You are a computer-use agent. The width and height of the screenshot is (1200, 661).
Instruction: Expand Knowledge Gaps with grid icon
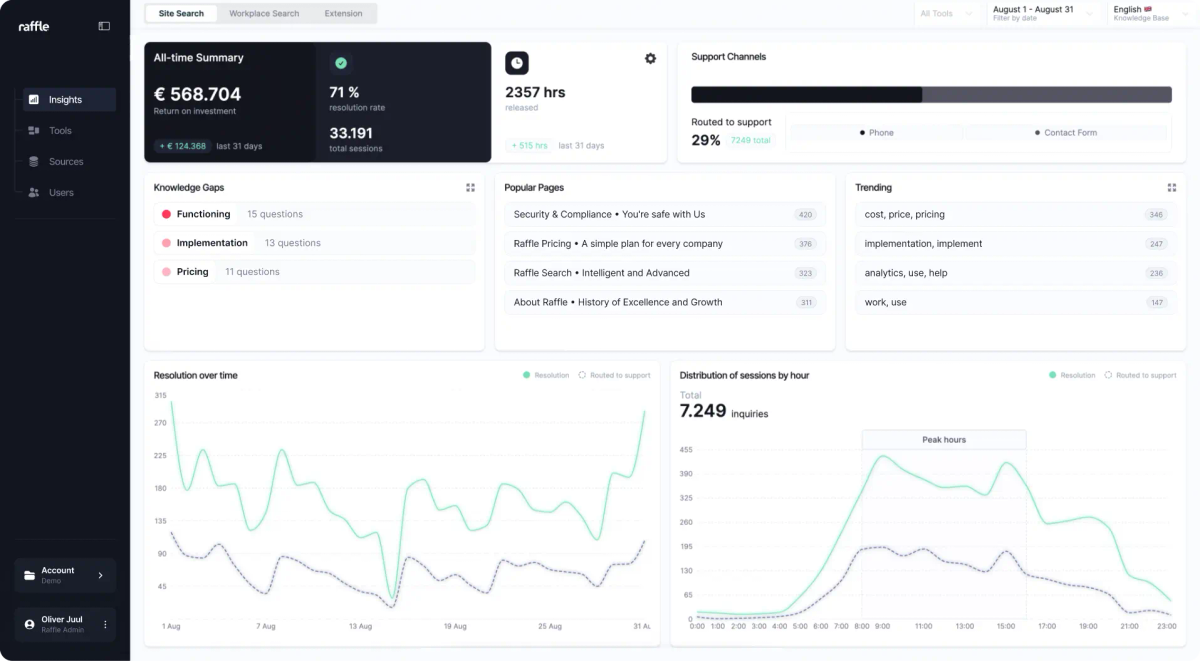(471, 188)
